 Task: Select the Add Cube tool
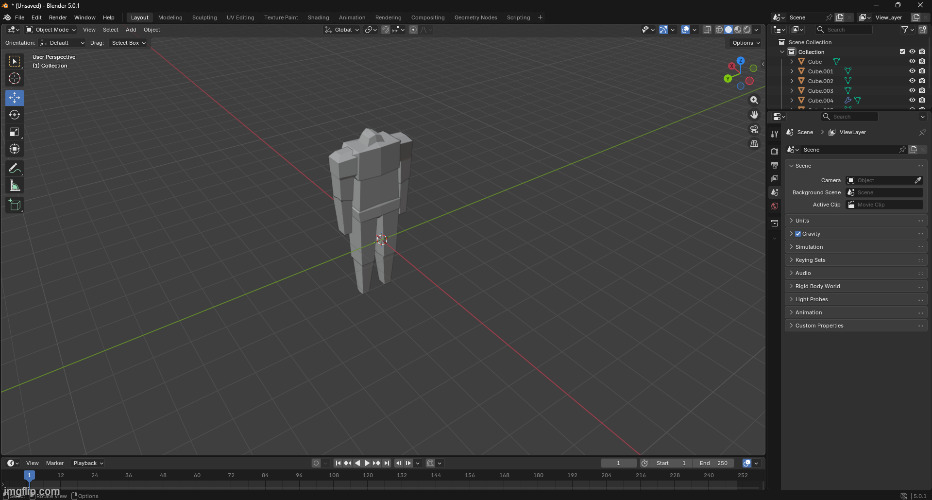click(14, 204)
